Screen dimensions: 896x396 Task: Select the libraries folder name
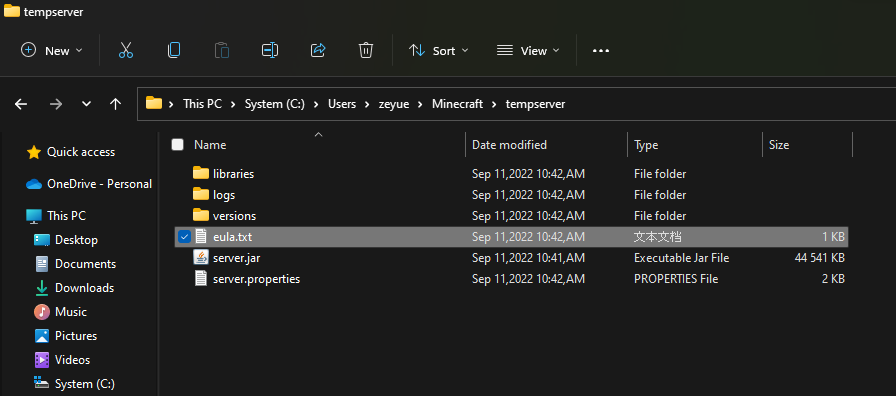tap(233, 173)
